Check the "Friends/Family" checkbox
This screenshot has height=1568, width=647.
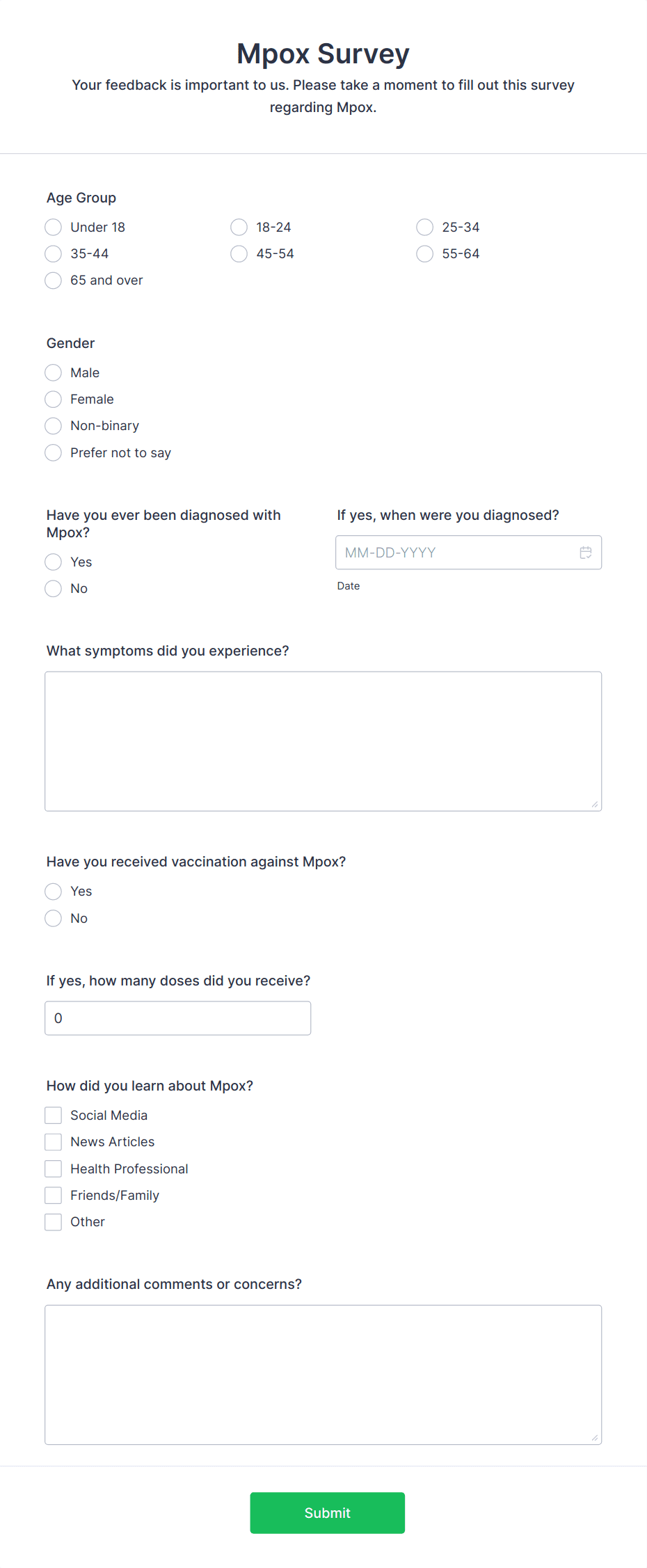(53, 1195)
